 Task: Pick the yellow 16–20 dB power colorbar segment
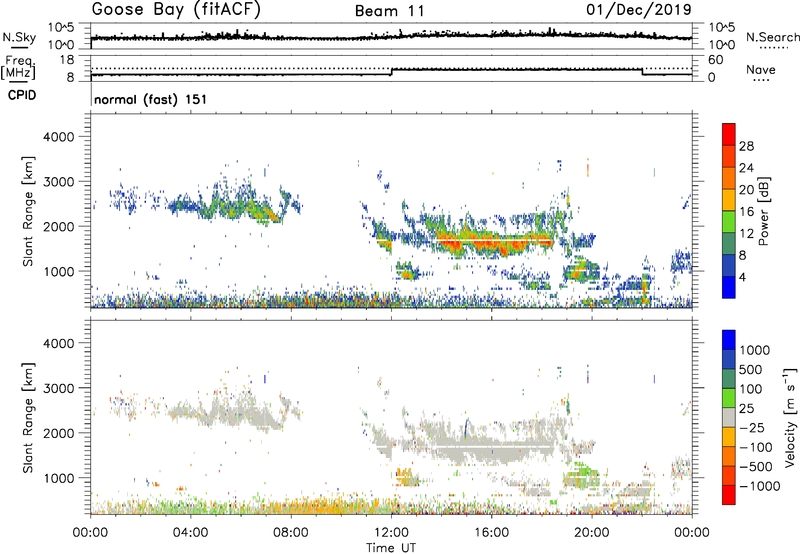tap(729, 199)
